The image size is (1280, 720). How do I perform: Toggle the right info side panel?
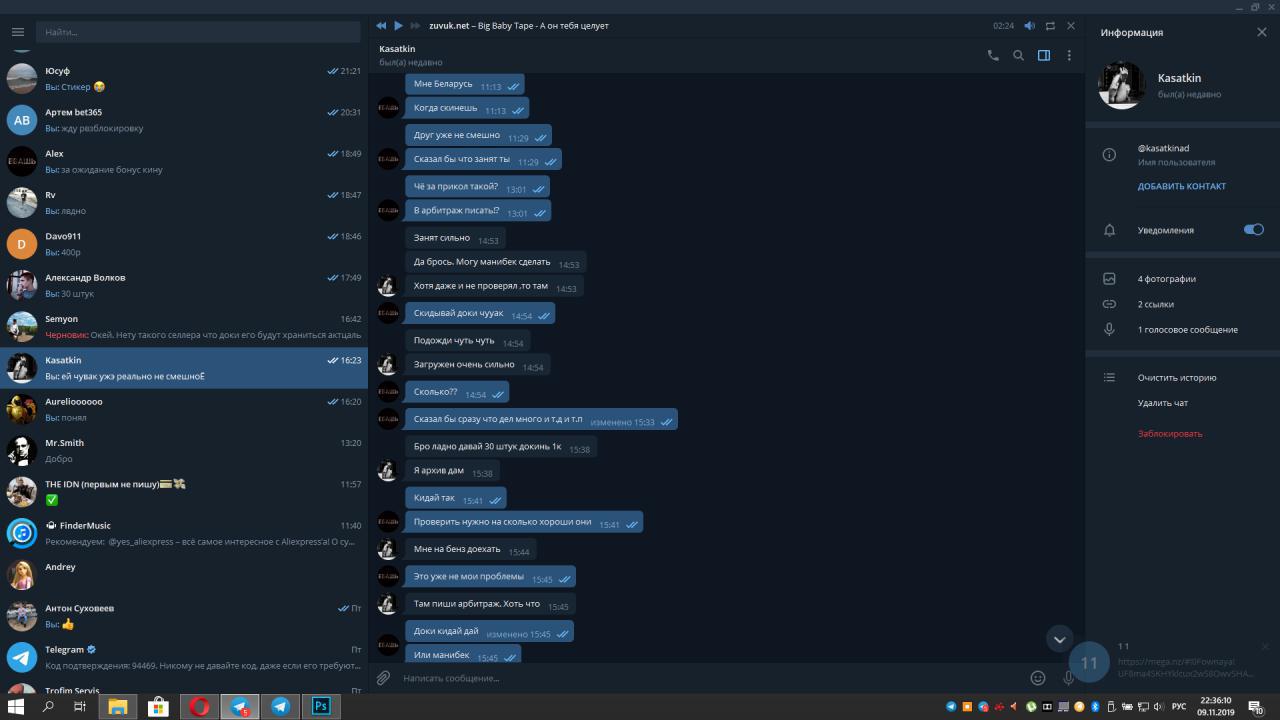[1044, 56]
